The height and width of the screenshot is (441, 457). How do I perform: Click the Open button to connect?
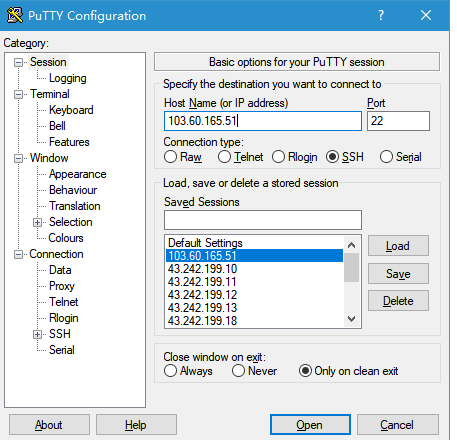click(x=310, y=425)
